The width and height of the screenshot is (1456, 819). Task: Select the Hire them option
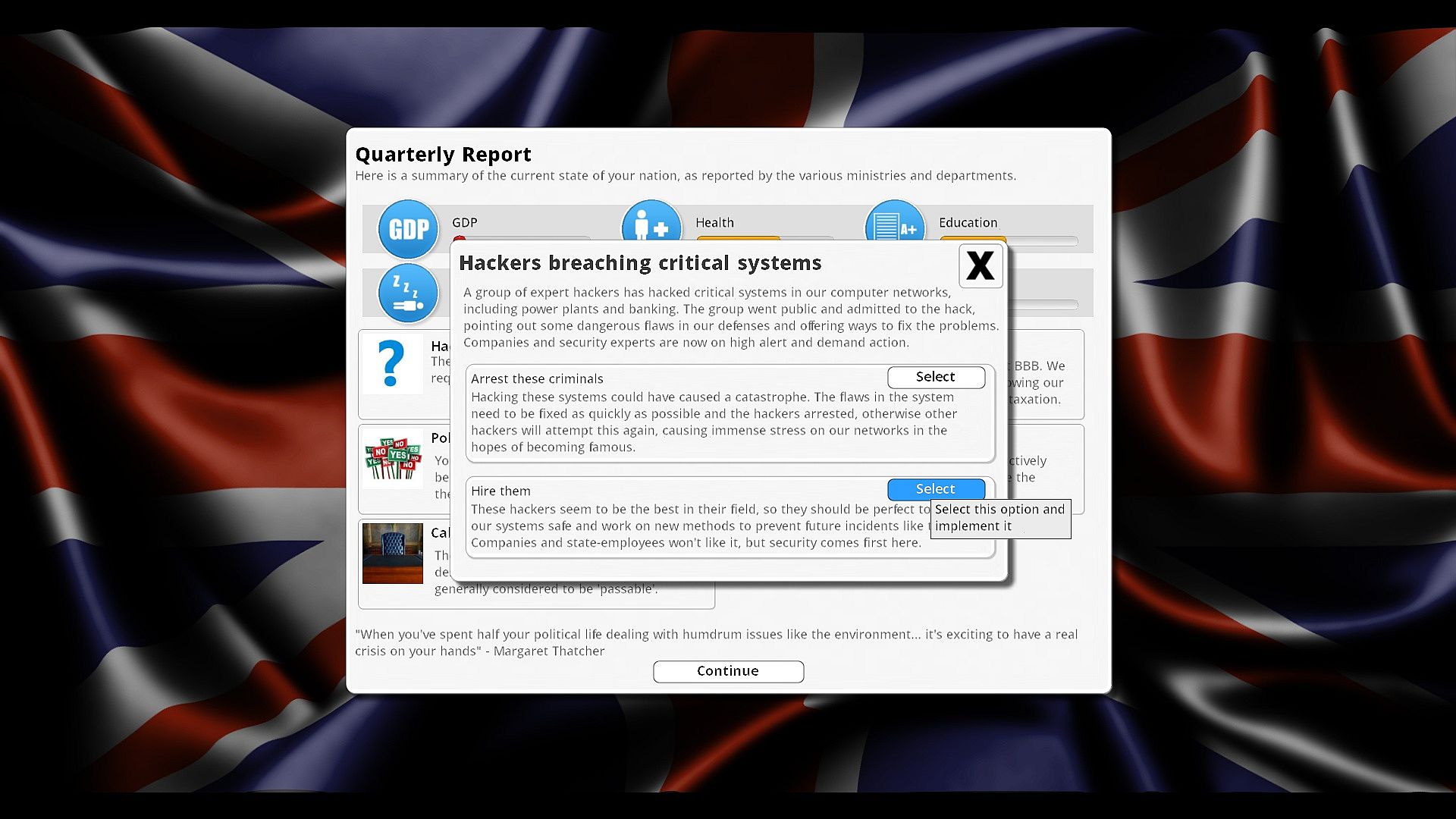936,489
